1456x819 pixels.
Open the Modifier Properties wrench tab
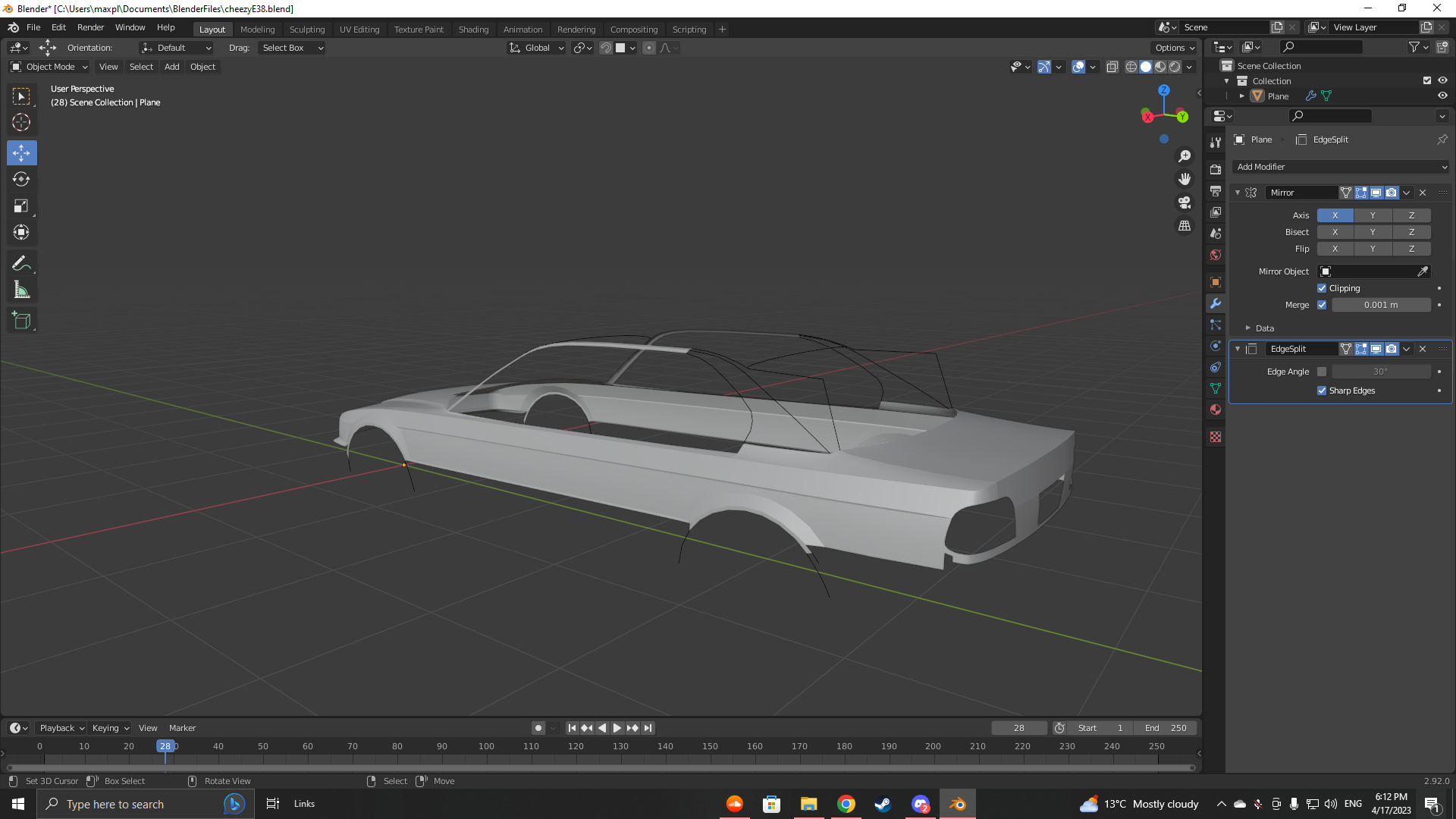tap(1216, 303)
